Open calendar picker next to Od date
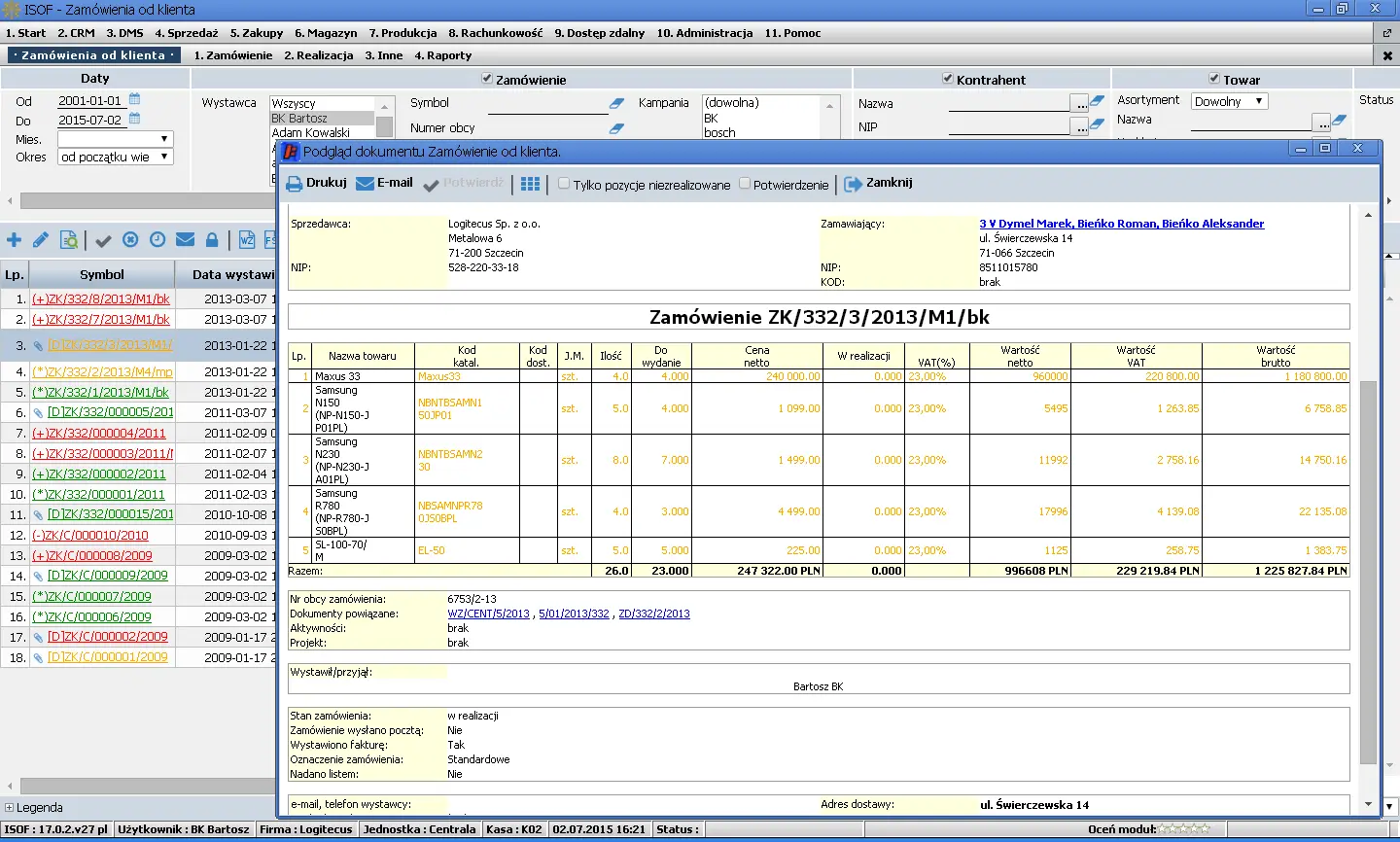Viewport: 1400px width, 842px height. coord(135,99)
